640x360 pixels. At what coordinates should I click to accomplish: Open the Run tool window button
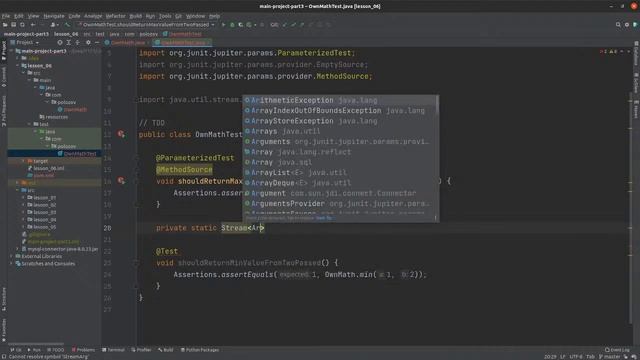34,350
